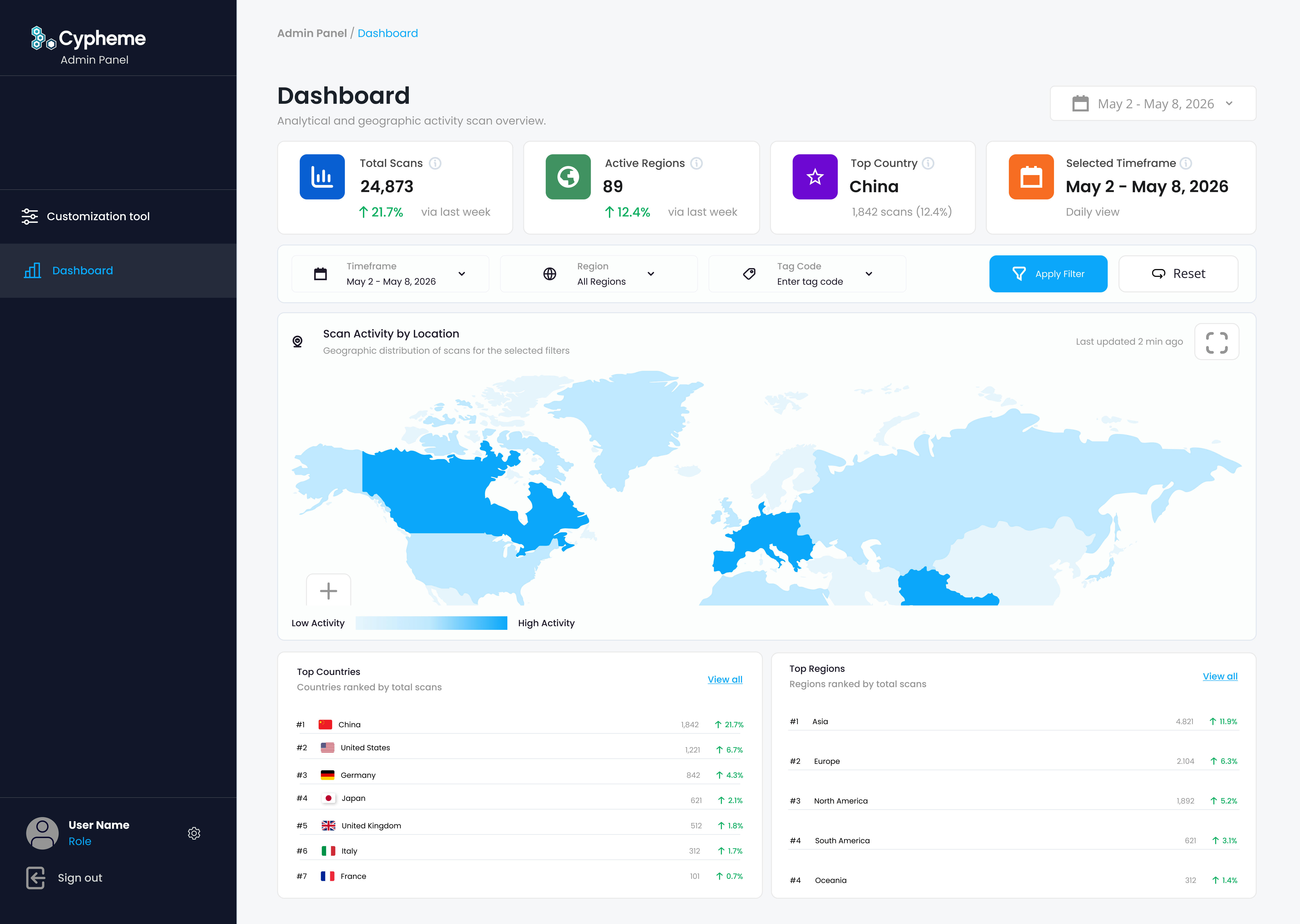Expand map to fullscreen
This screenshot has width=1300, height=924.
pos(1217,342)
